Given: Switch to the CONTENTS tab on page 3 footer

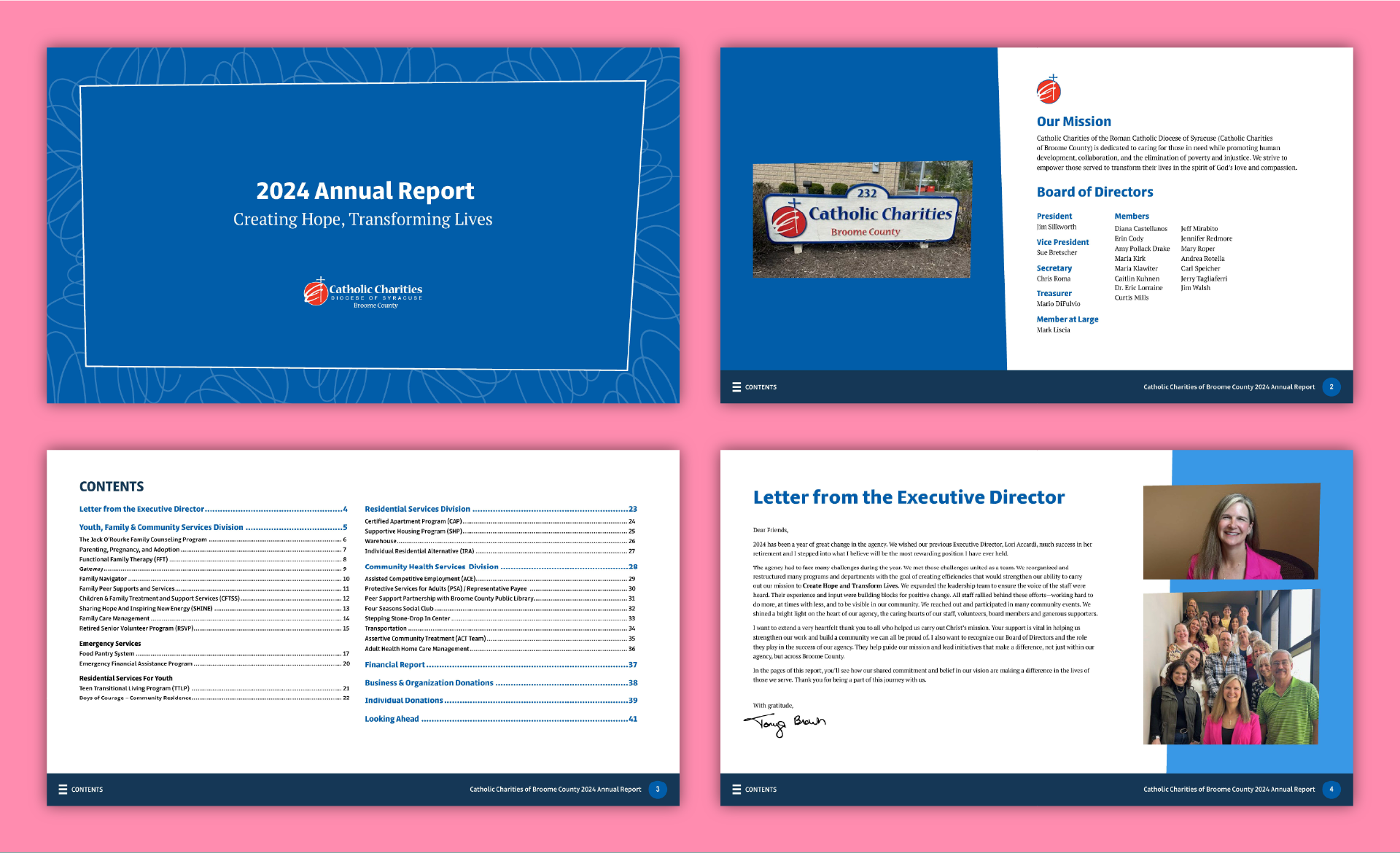Looking at the screenshot, I should (x=87, y=789).
